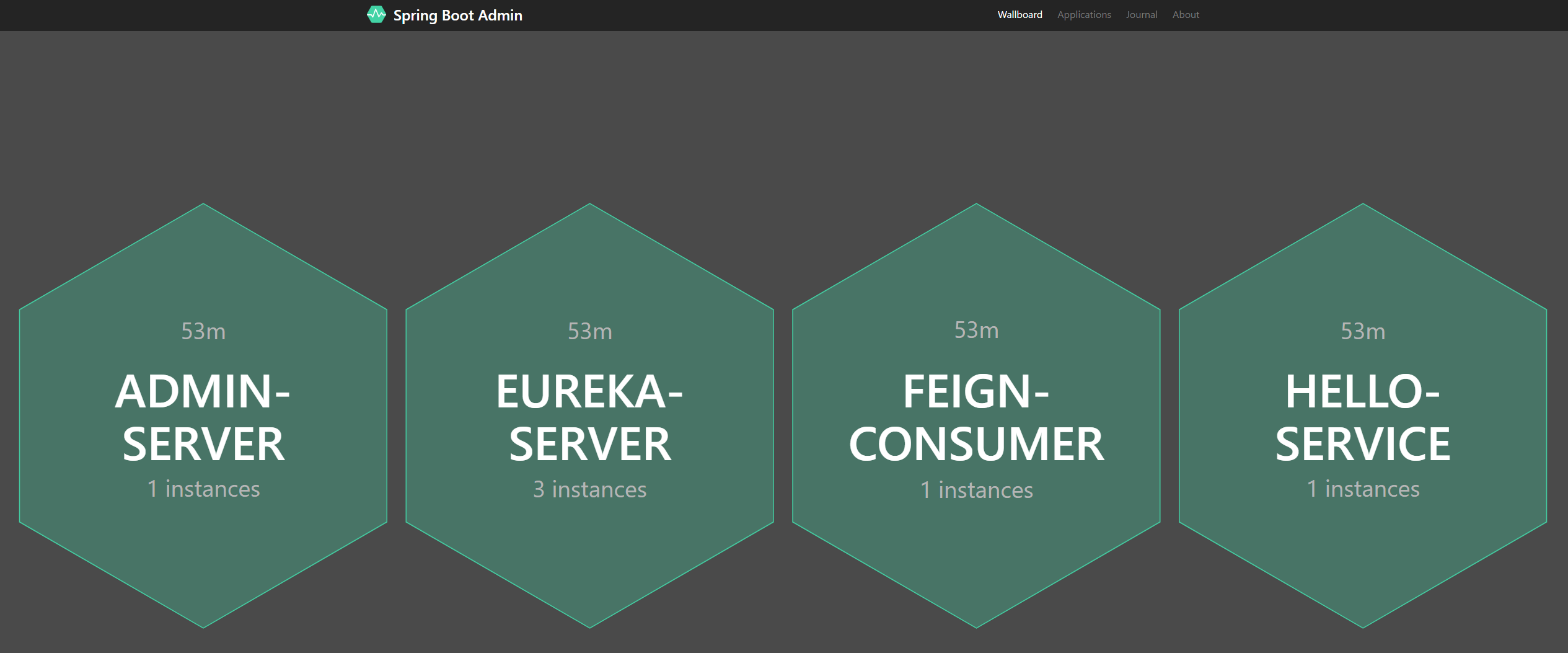
Task: Click ADMIN-SERVER's 1 instances label
Action: [x=203, y=489]
